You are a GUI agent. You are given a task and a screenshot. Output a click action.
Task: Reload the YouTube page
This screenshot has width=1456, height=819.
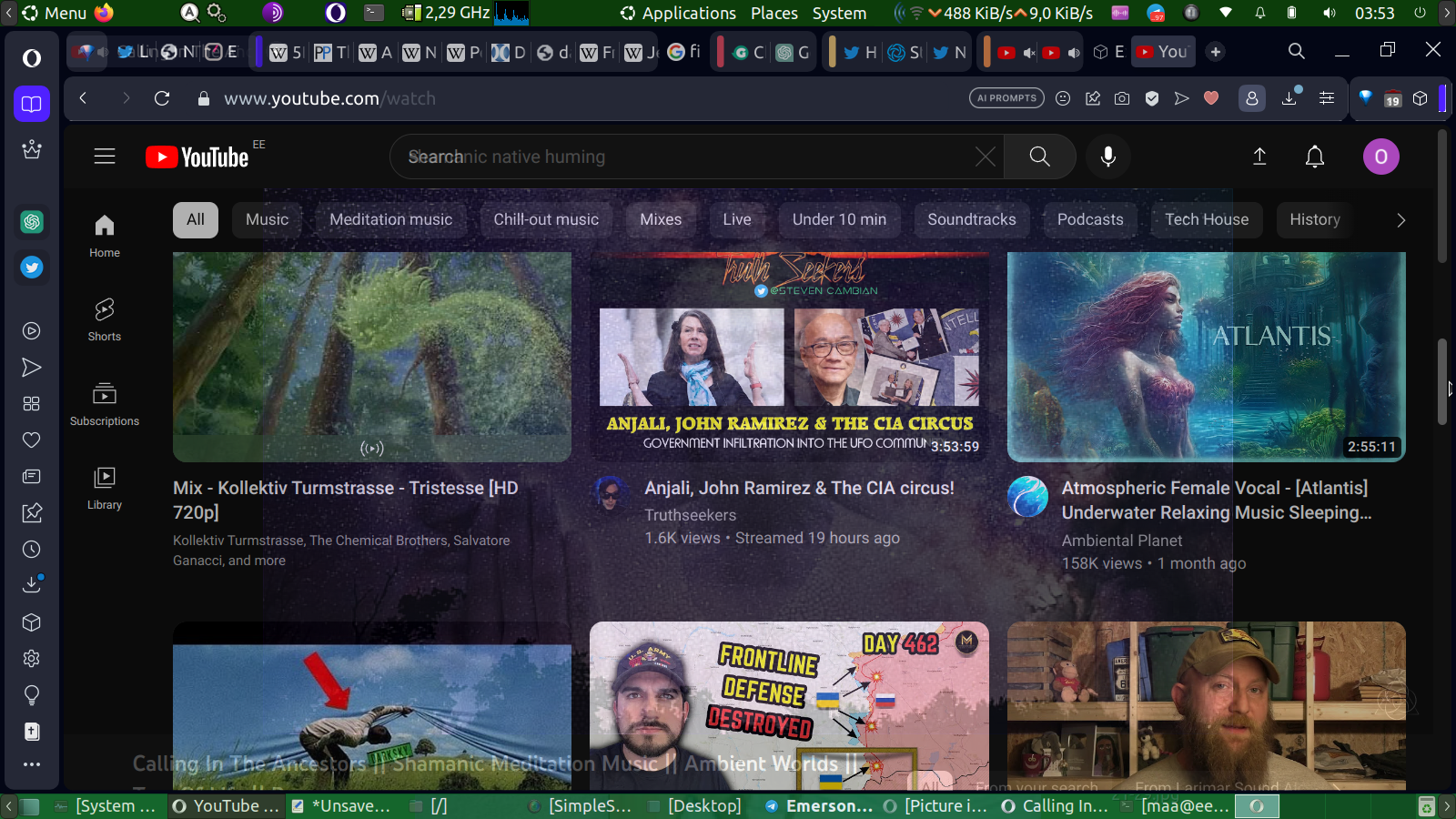click(162, 98)
